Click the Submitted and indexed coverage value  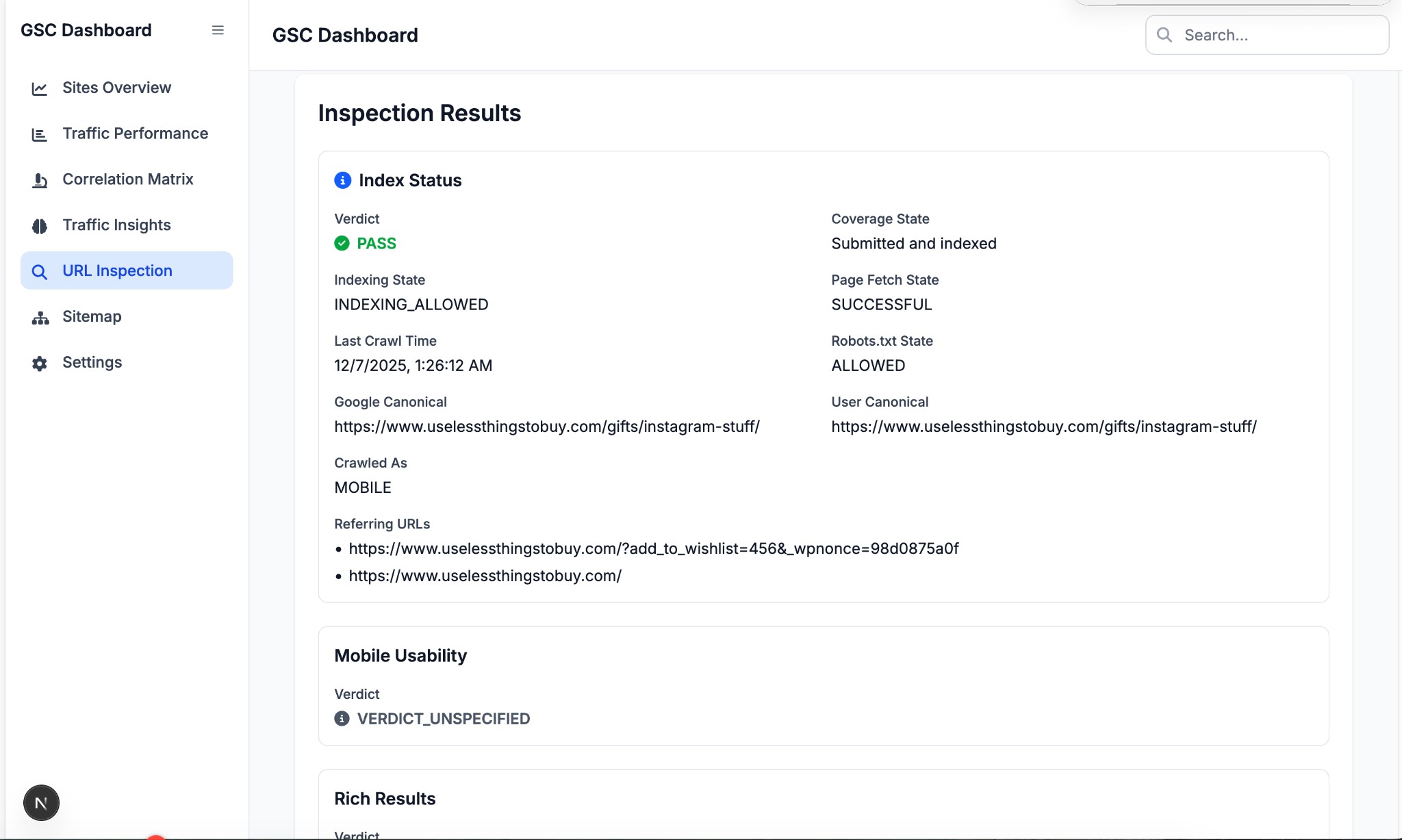click(x=914, y=244)
